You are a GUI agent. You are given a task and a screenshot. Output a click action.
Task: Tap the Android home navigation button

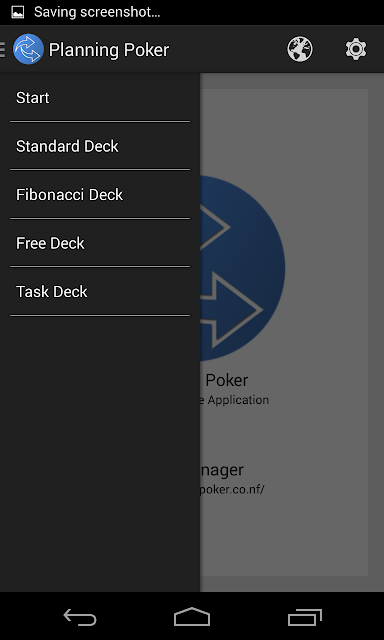point(192,617)
